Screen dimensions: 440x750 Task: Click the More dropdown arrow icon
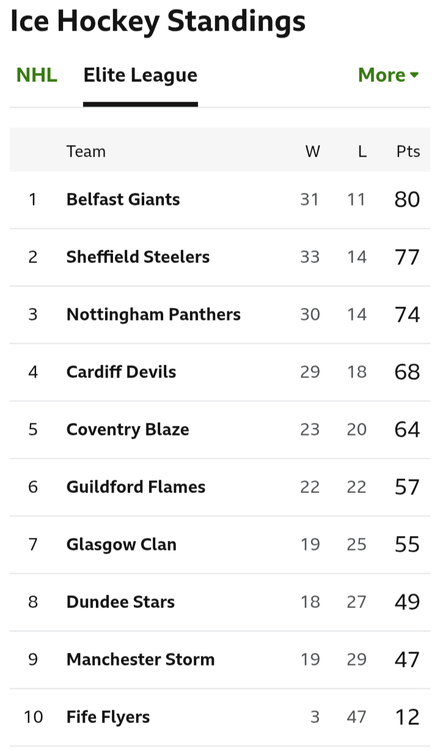pyautogui.click(x=414, y=75)
